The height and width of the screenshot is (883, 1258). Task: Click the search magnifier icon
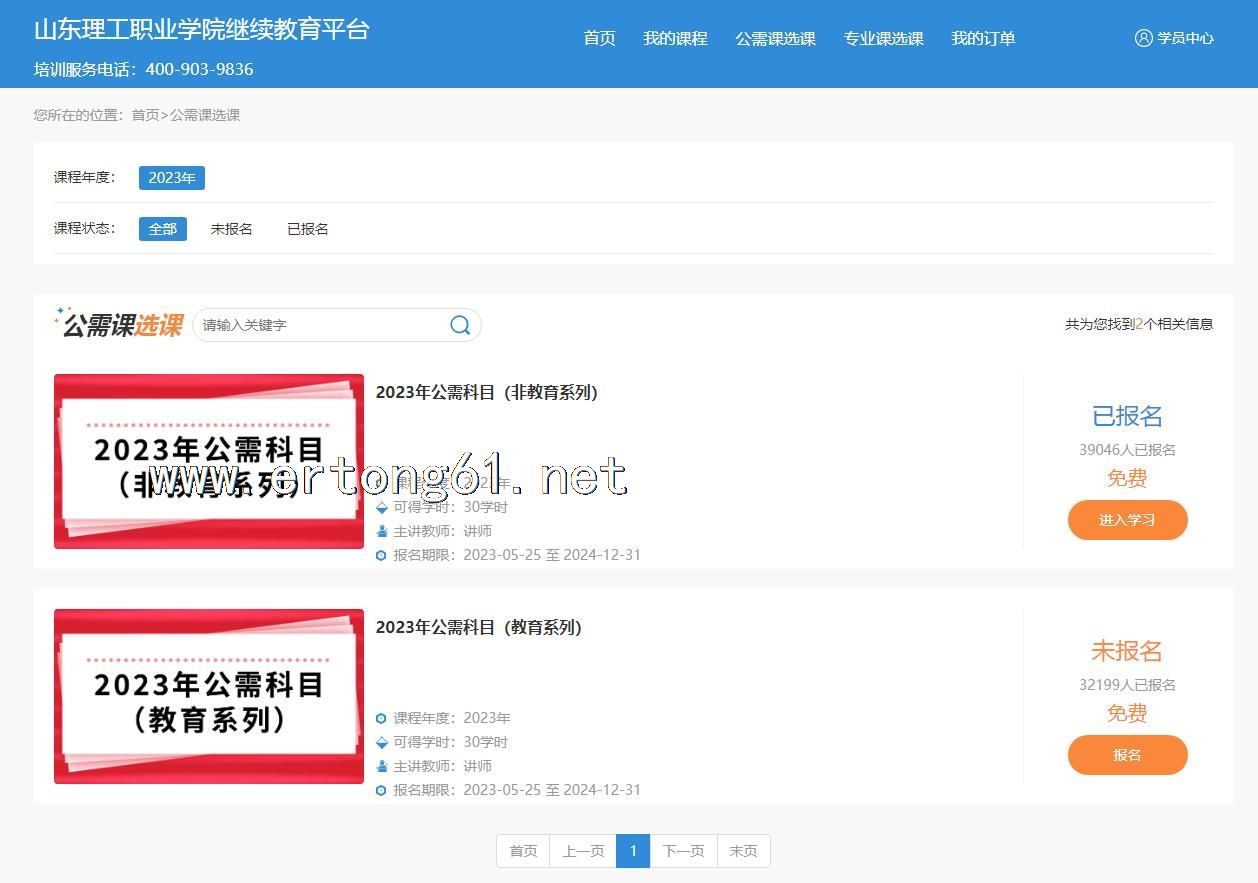[460, 325]
